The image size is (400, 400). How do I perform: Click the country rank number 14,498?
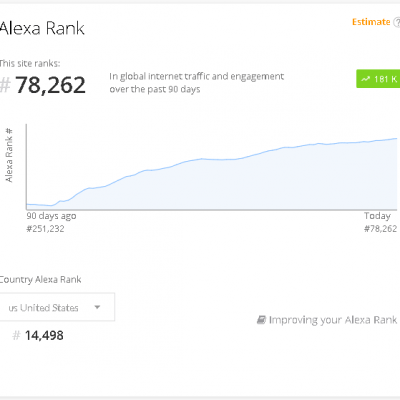(x=44, y=335)
